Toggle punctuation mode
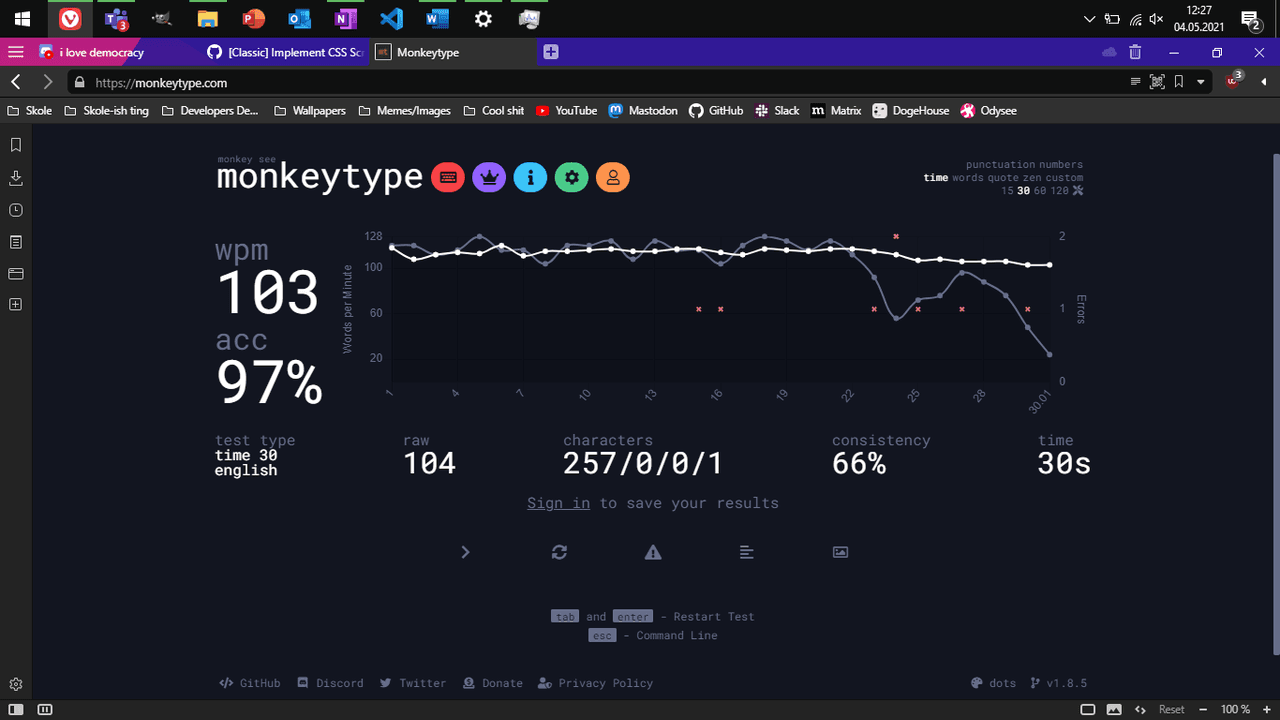1280x720 pixels. [1000, 165]
